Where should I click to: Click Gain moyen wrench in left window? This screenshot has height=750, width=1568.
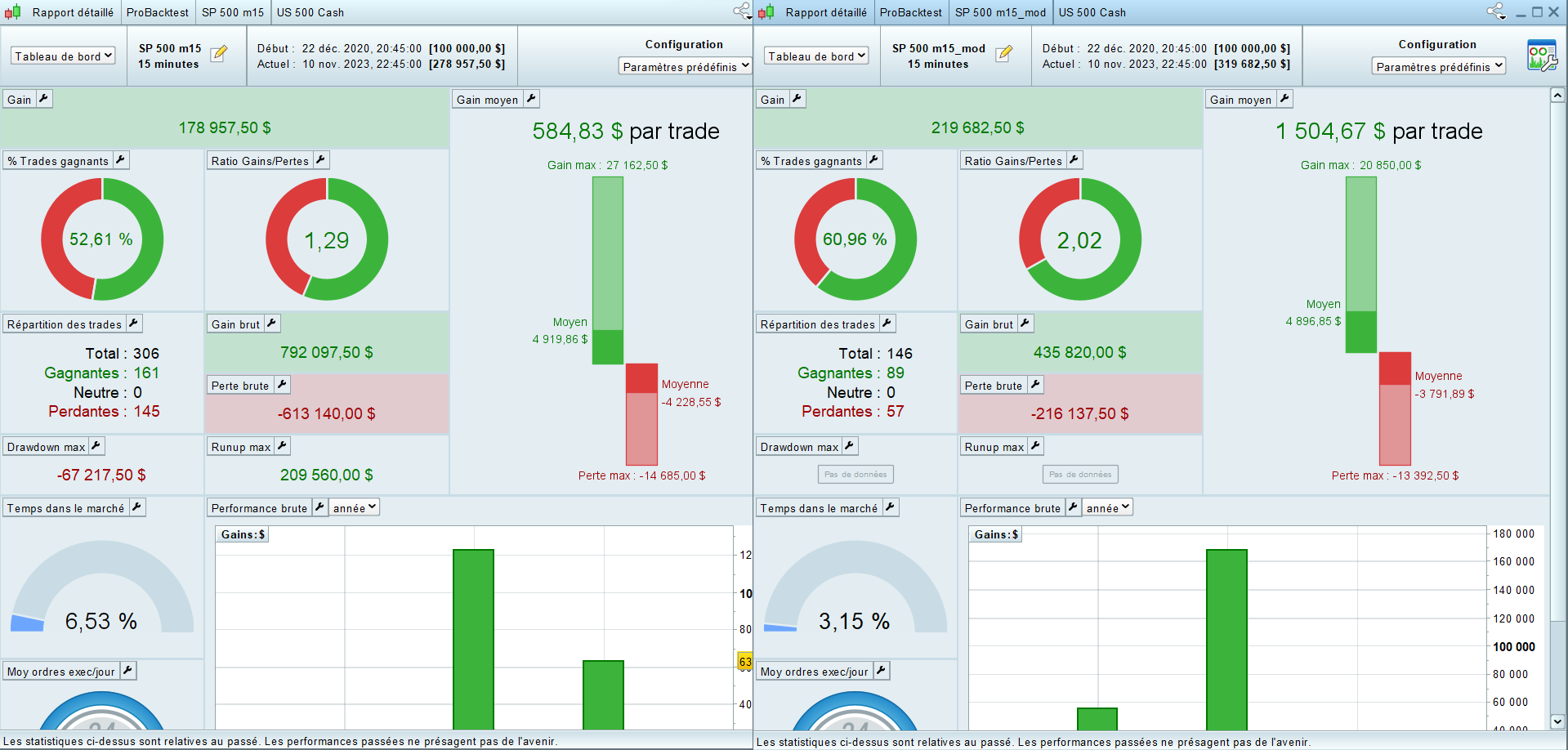pos(531,99)
